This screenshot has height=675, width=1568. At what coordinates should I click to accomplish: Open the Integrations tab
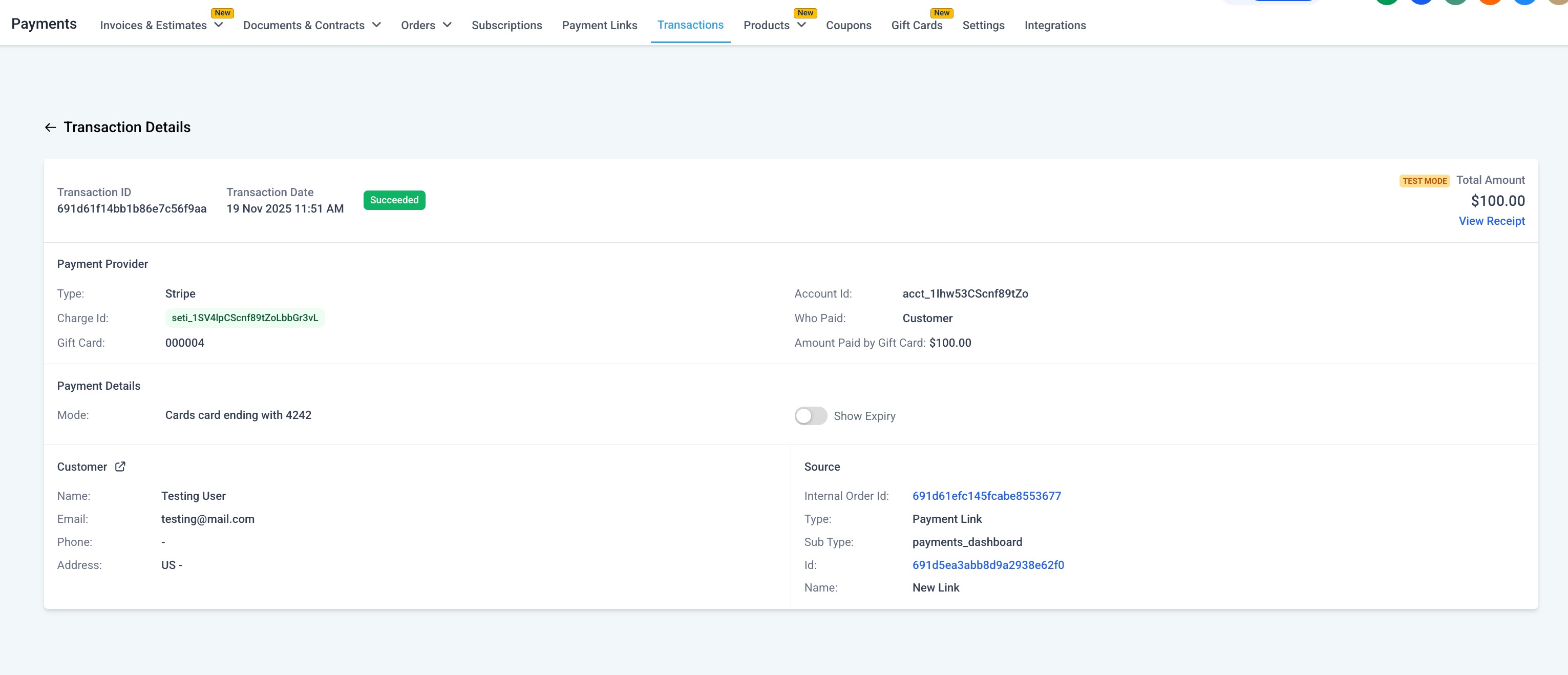pos(1054,25)
